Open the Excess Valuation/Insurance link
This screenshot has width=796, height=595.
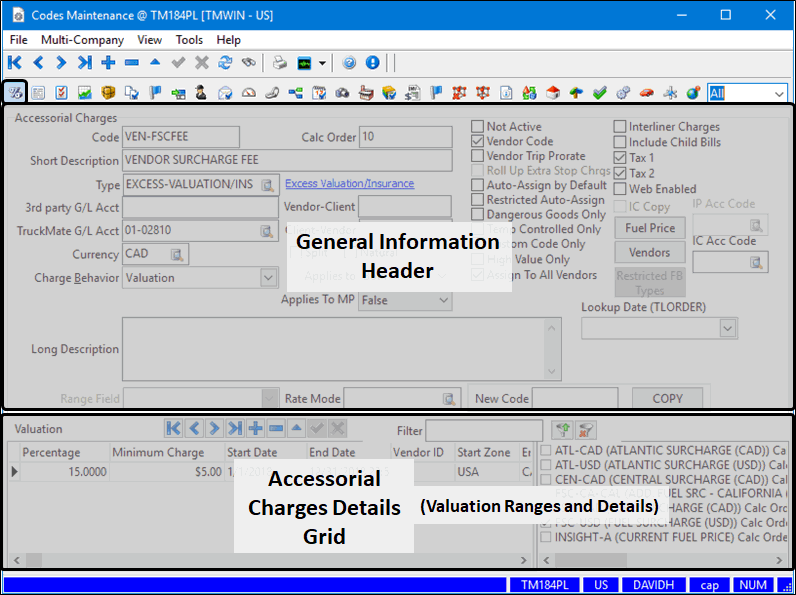click(349, 184)
